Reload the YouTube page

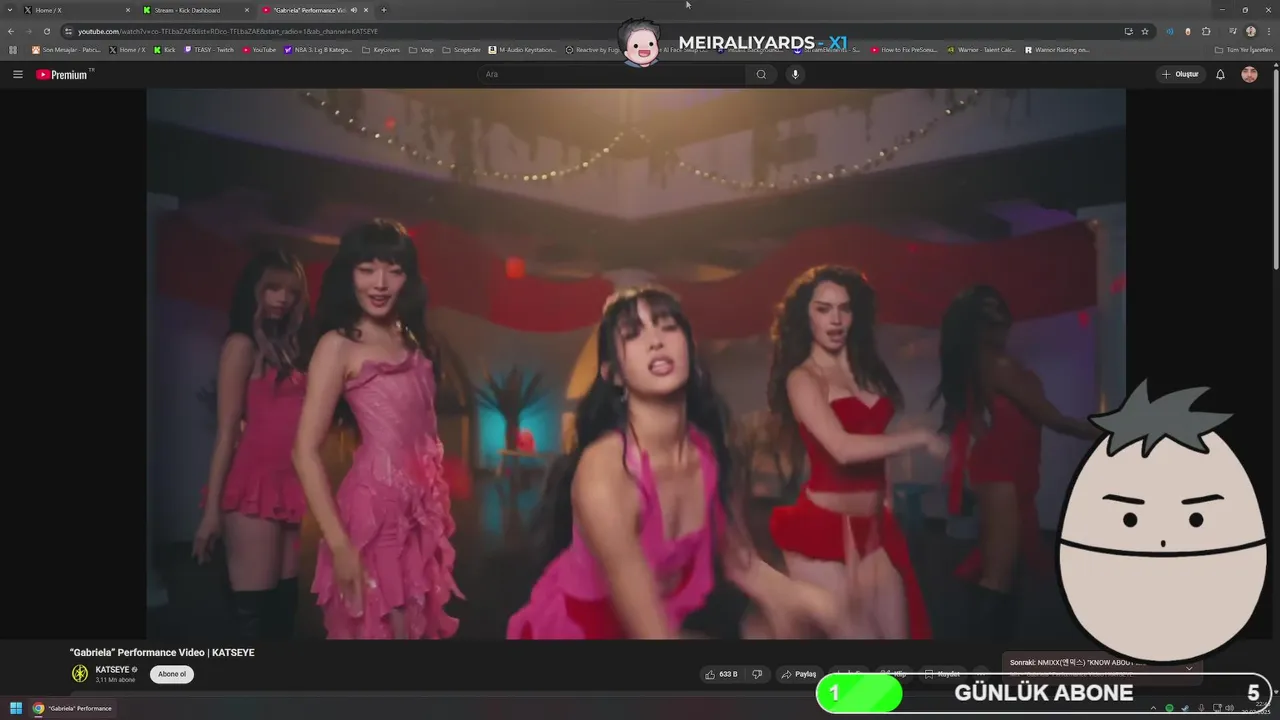46,31
